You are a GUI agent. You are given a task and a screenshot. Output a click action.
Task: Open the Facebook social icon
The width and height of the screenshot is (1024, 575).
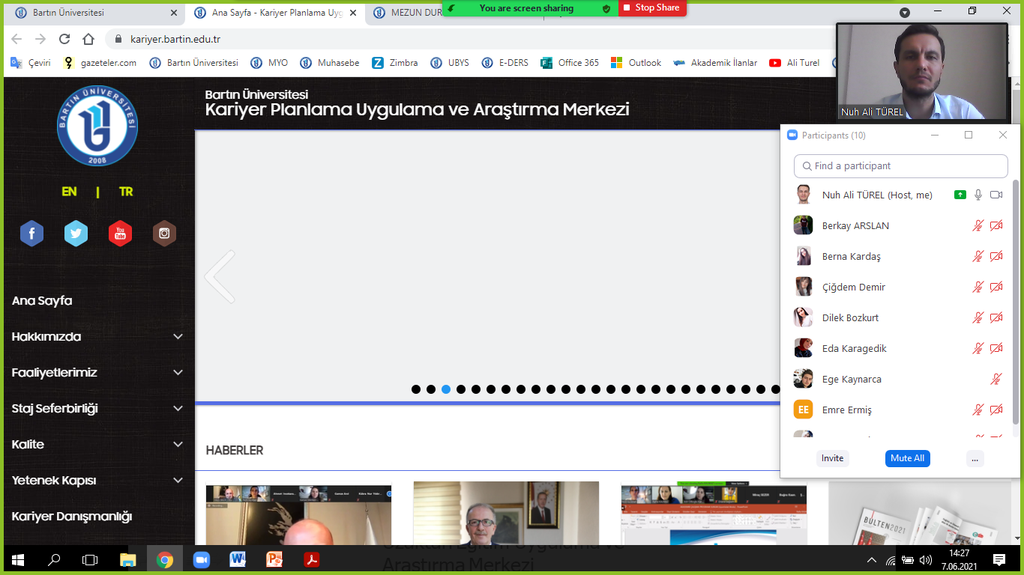click(32, 234)
